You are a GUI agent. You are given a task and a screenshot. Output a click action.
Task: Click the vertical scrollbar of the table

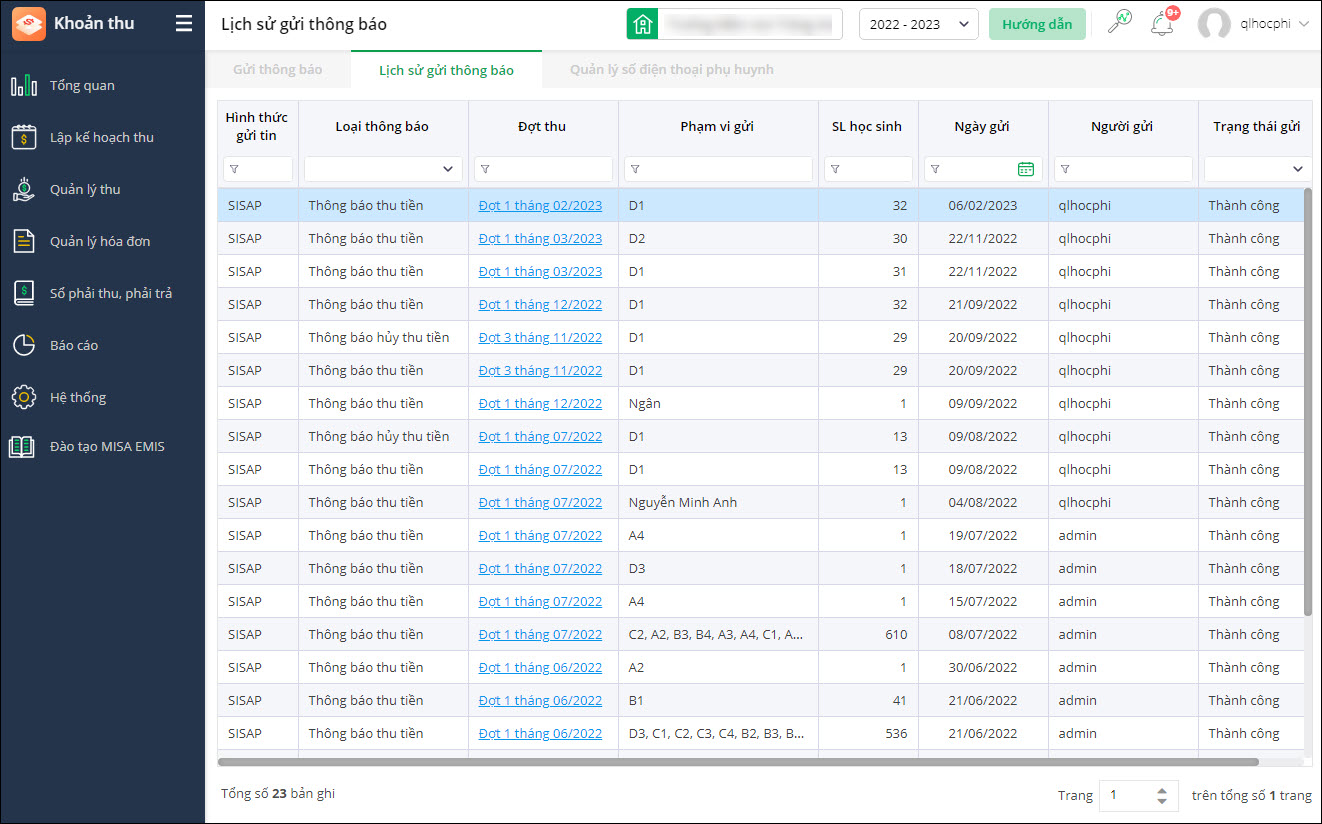click(1307, 402)
